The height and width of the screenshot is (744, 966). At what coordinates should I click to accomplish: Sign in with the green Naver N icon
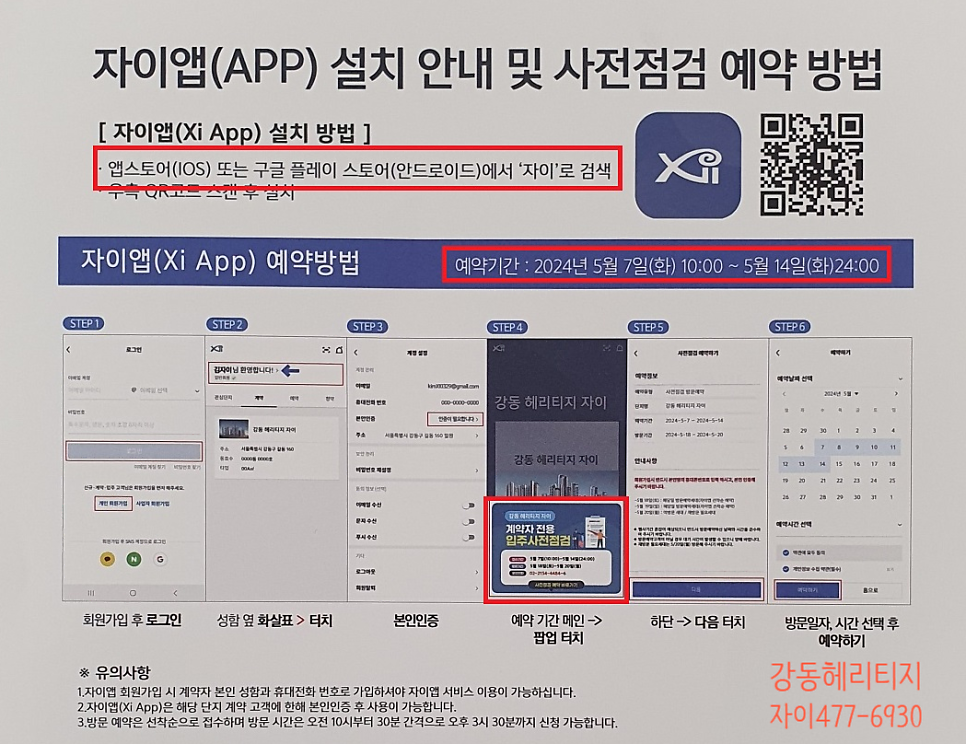pyautogui.click(x=134, y=559)
